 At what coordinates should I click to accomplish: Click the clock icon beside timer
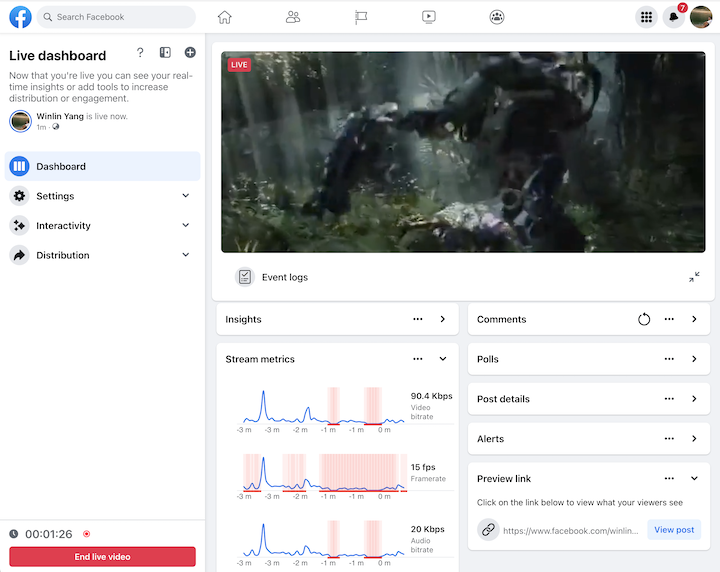(x=14, y=533)
